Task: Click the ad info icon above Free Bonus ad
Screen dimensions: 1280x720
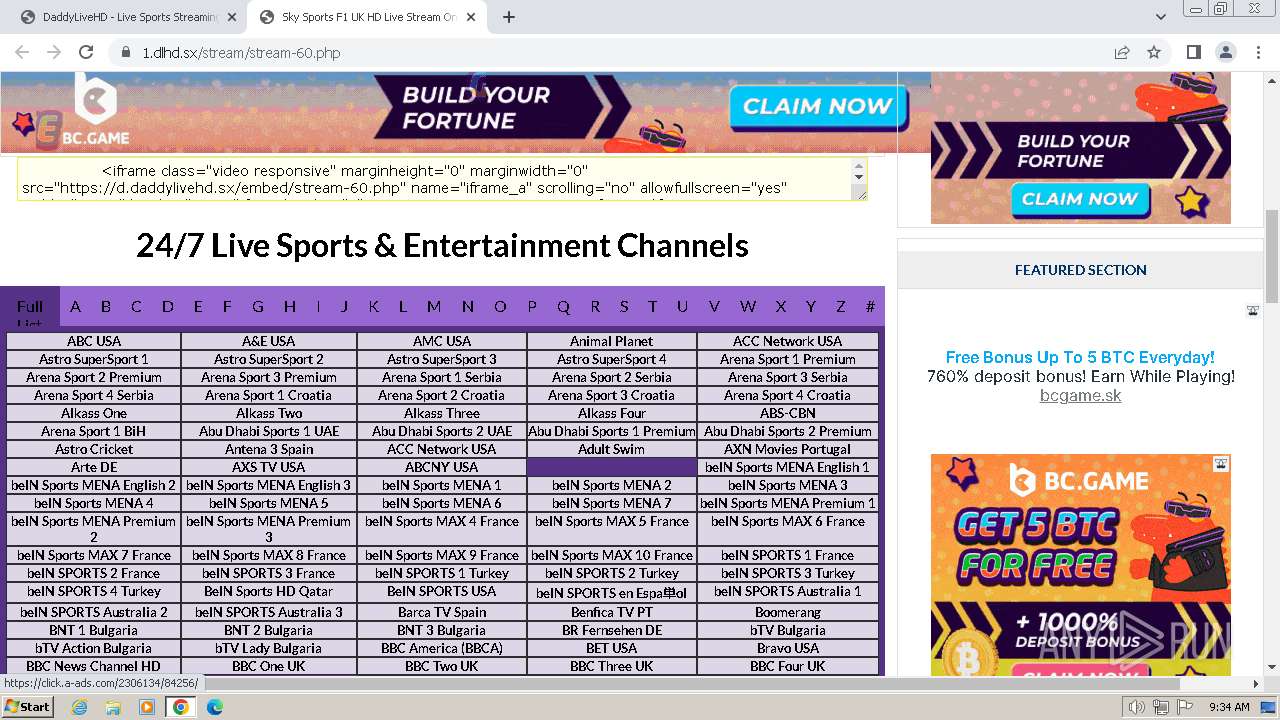Action: [1252, 311]
